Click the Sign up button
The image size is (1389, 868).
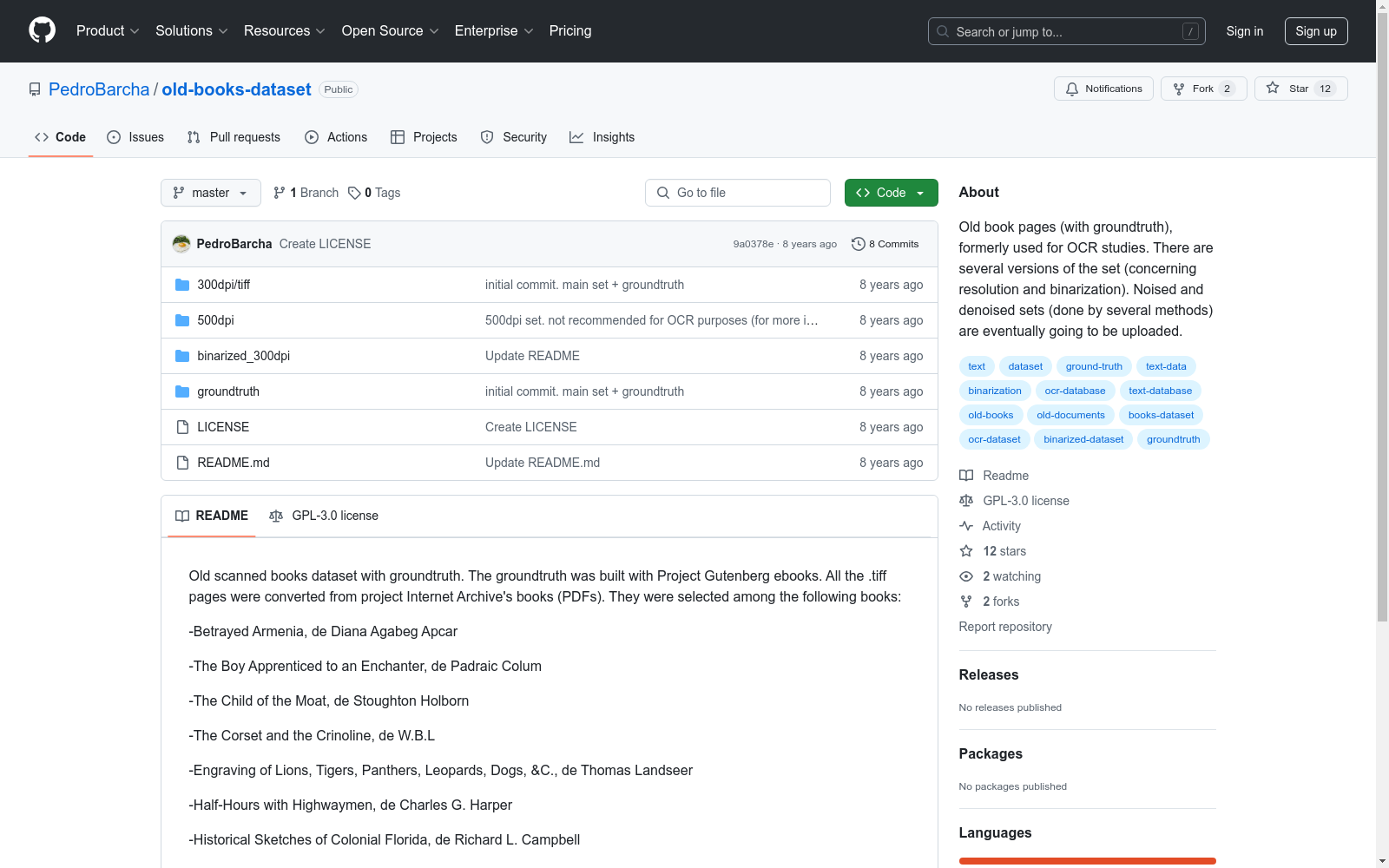[1316, 31]
